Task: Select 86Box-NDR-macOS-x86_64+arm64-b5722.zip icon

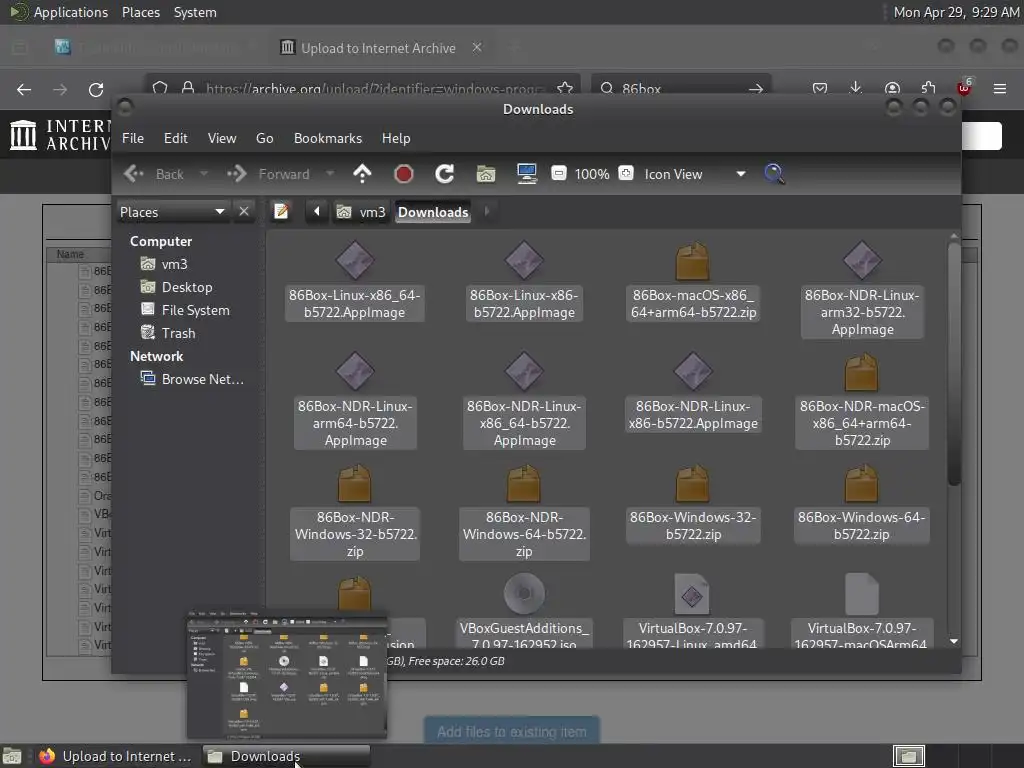Action: pyautogui.click(x=861, y=372)
